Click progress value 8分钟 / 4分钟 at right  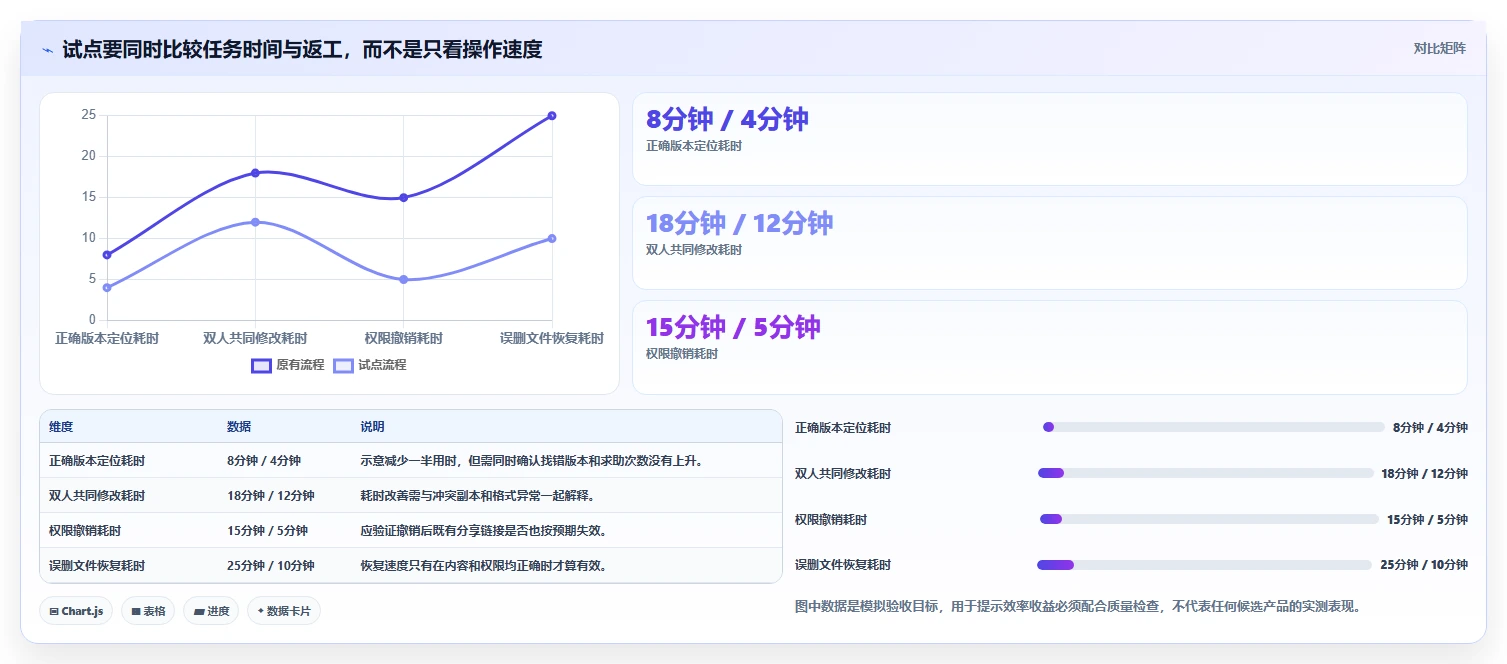1430,428
